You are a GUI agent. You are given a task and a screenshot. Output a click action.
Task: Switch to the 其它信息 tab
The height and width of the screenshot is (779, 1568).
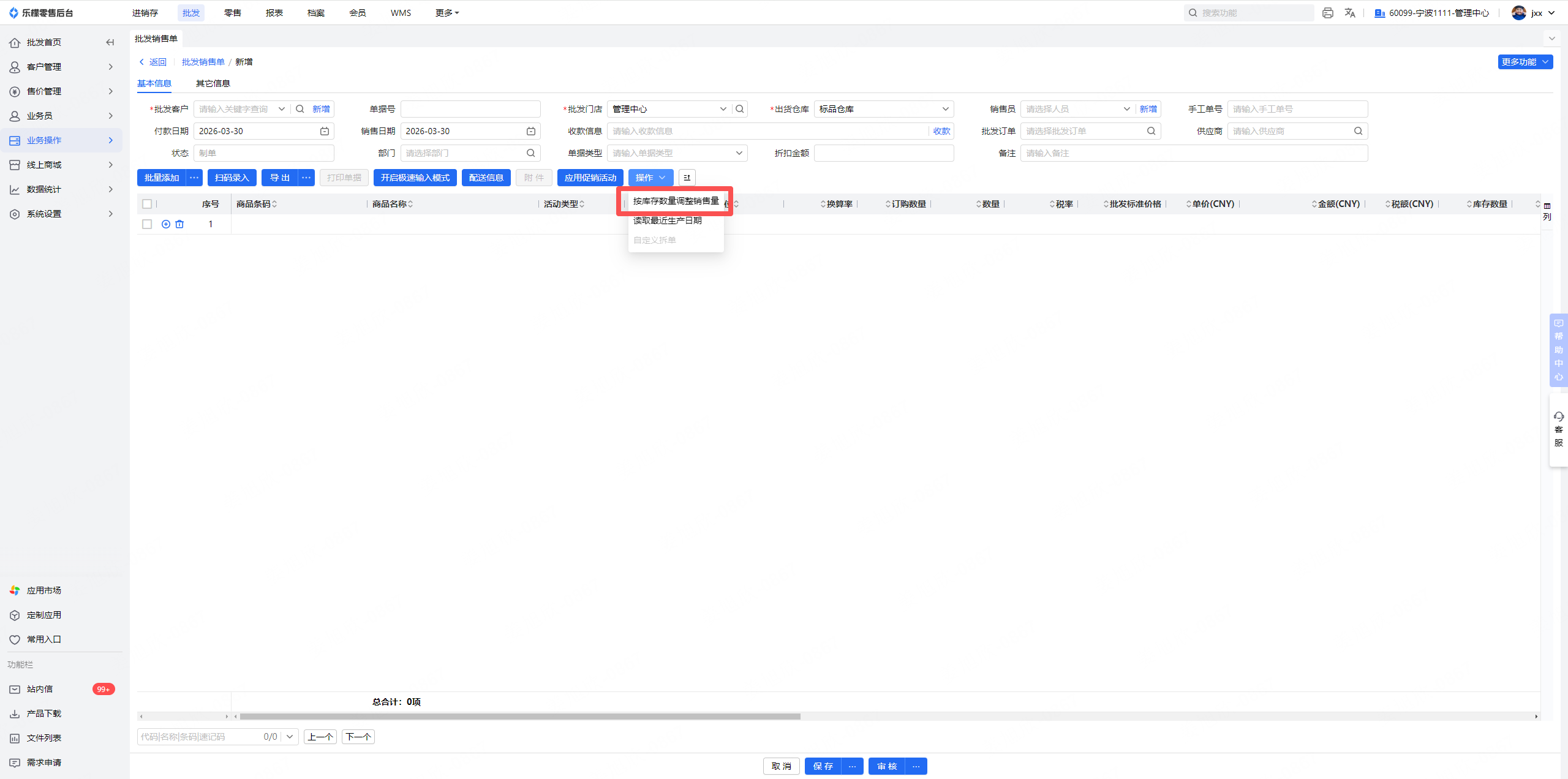coord(213,83)
